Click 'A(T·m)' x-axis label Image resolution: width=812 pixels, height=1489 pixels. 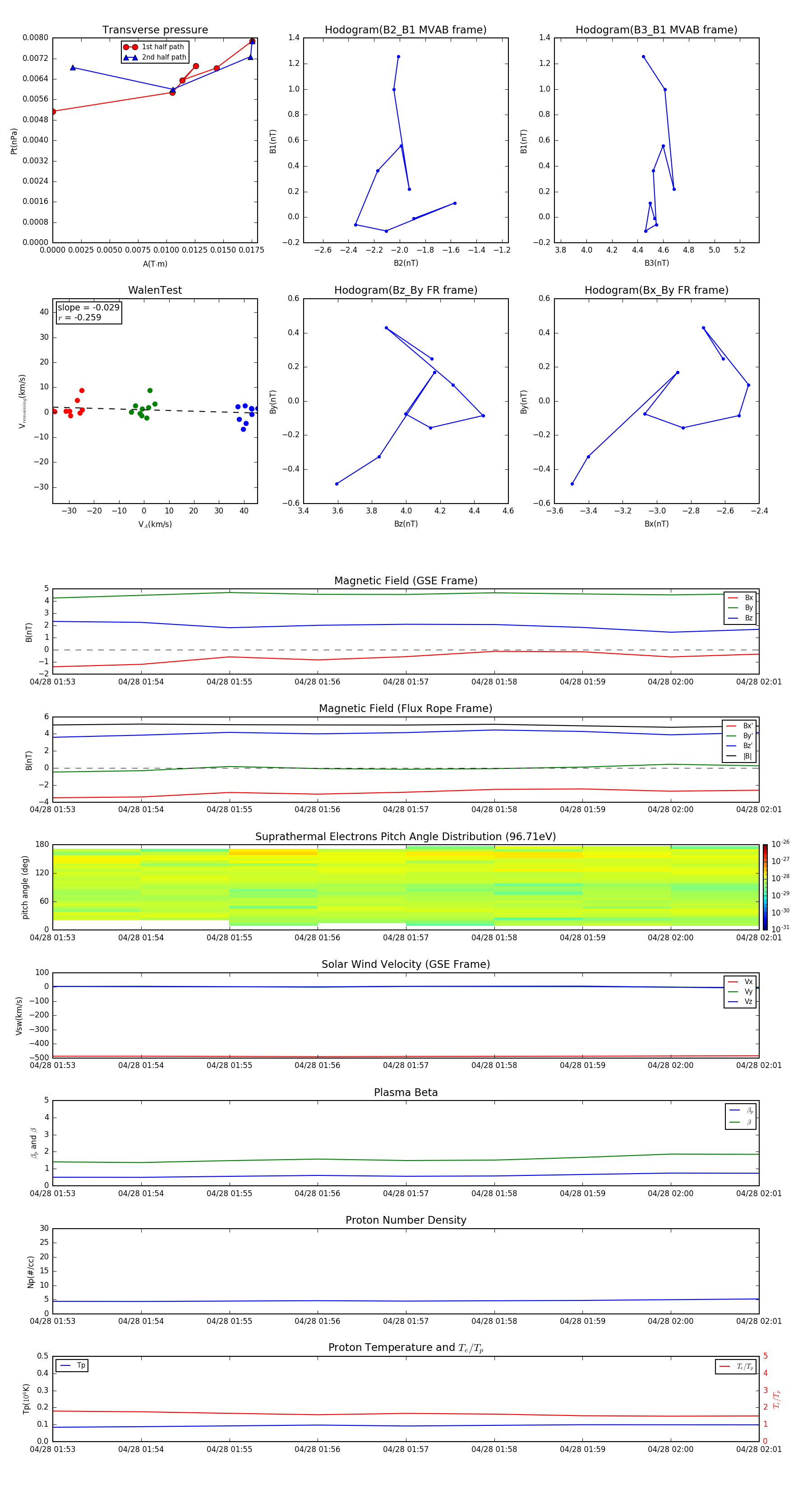tap(155, 264)
